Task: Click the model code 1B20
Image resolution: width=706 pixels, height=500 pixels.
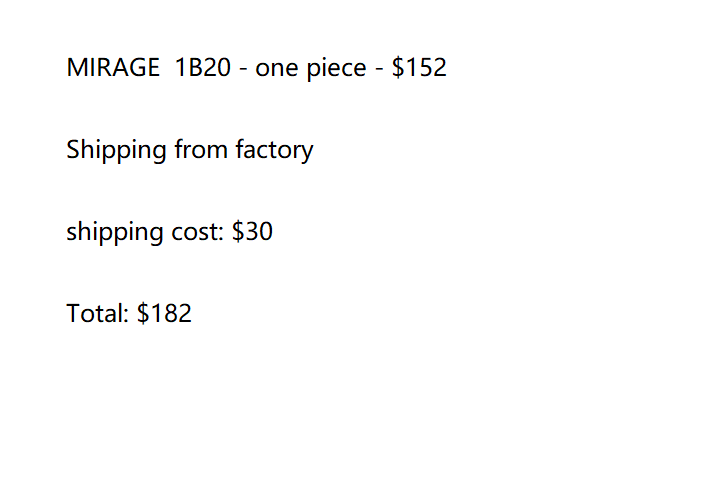Action: [203, 68]
